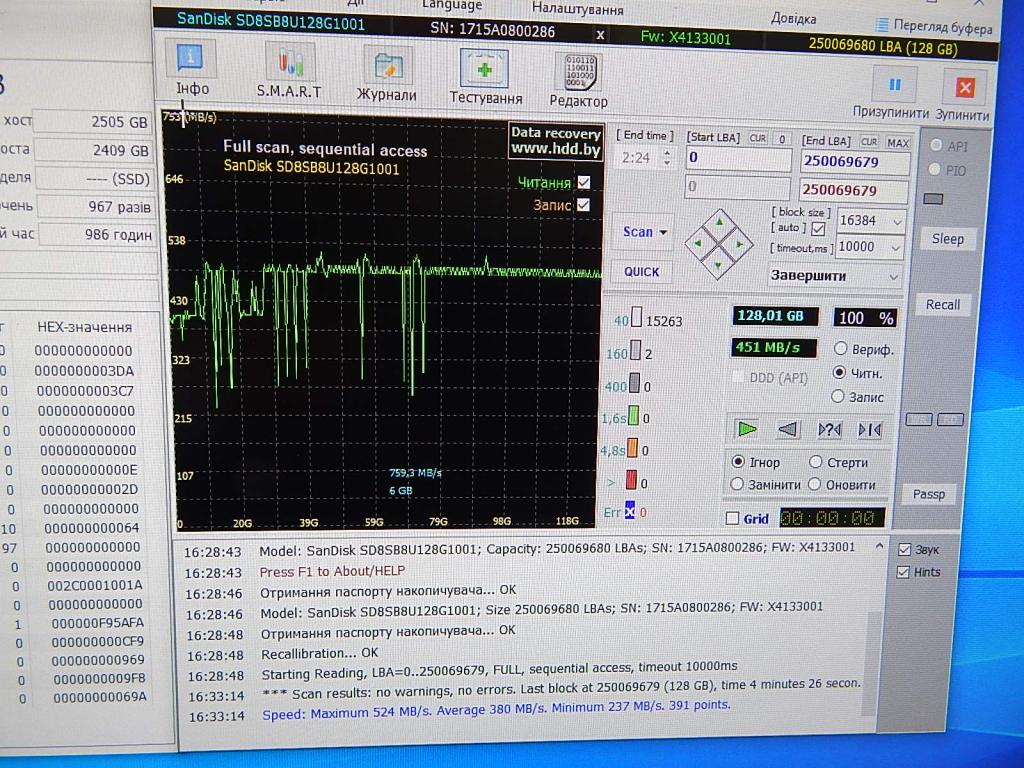1024x768 pixels.
Task: Click MAX button next to End LBA
Action: pos(898,142)
